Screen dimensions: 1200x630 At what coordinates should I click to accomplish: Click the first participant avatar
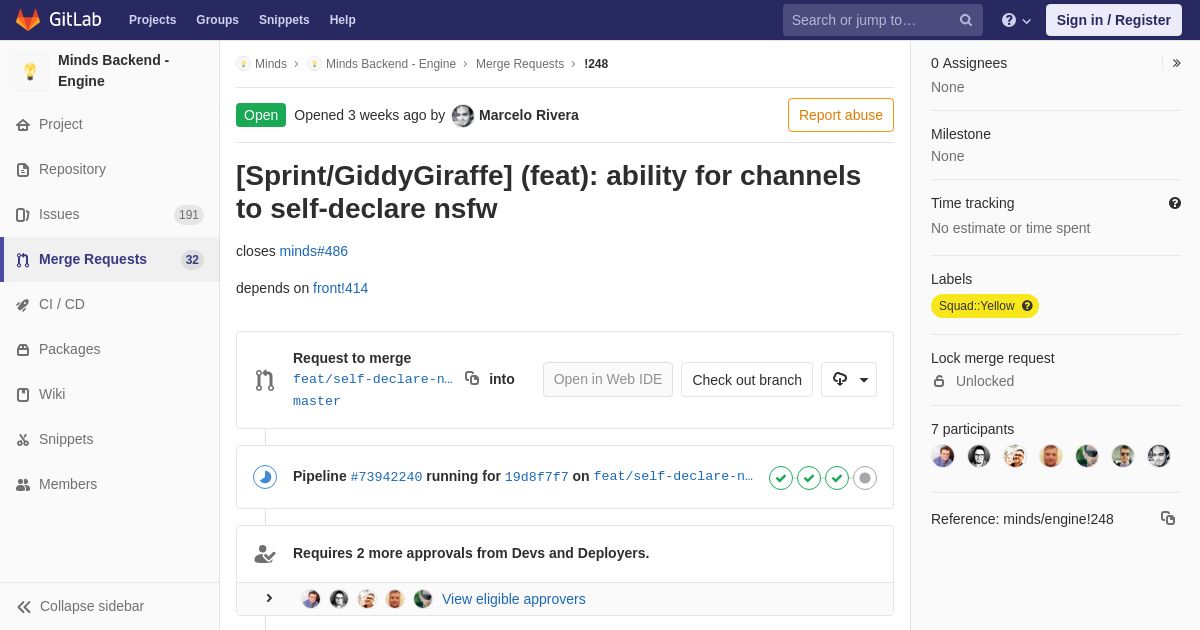943,456
